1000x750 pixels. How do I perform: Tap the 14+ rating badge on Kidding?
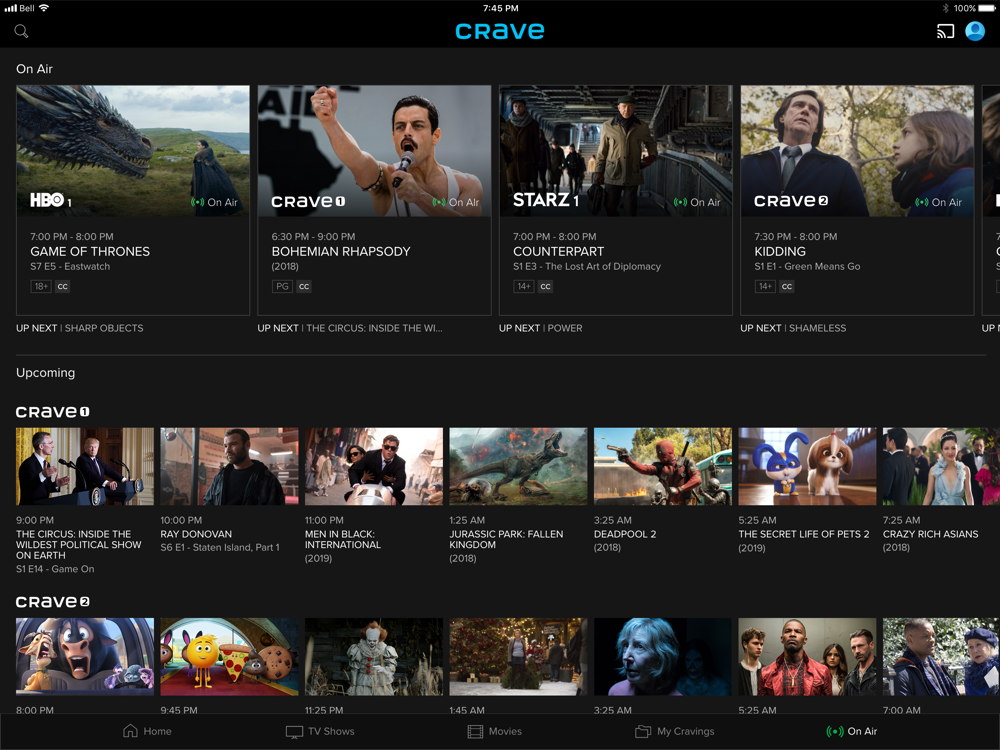[765, 286]
